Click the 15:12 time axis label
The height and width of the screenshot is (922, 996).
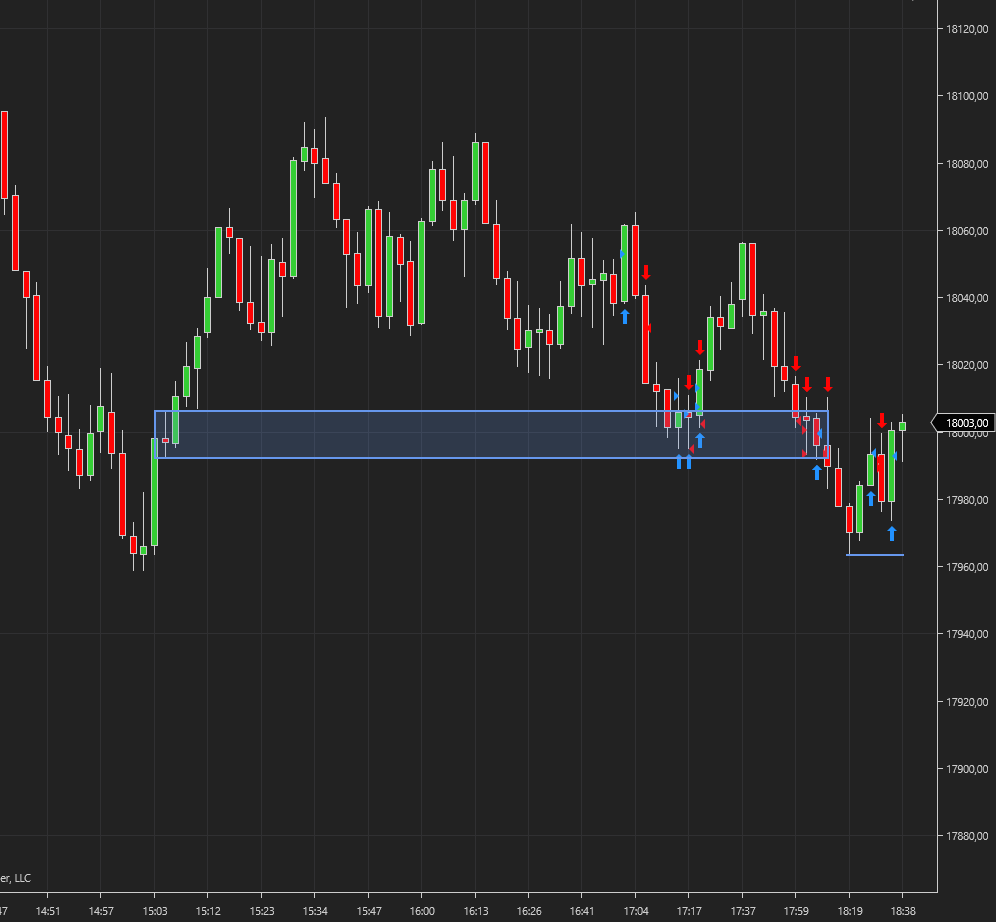click(x=208, y=911)
